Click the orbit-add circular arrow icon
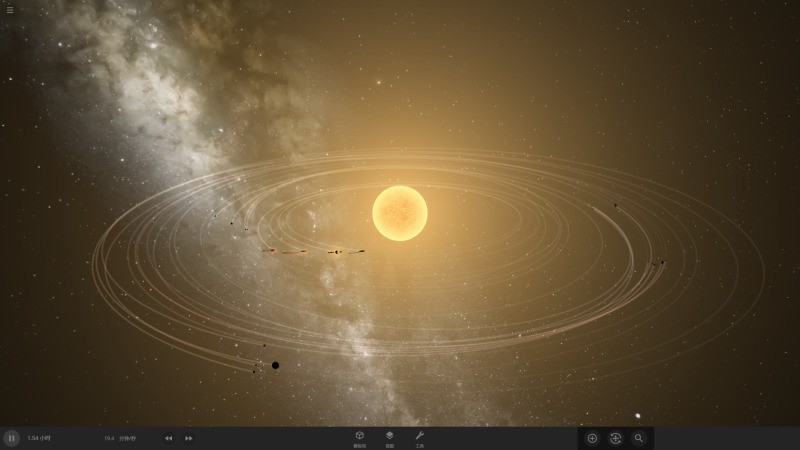 coord(615,438)
